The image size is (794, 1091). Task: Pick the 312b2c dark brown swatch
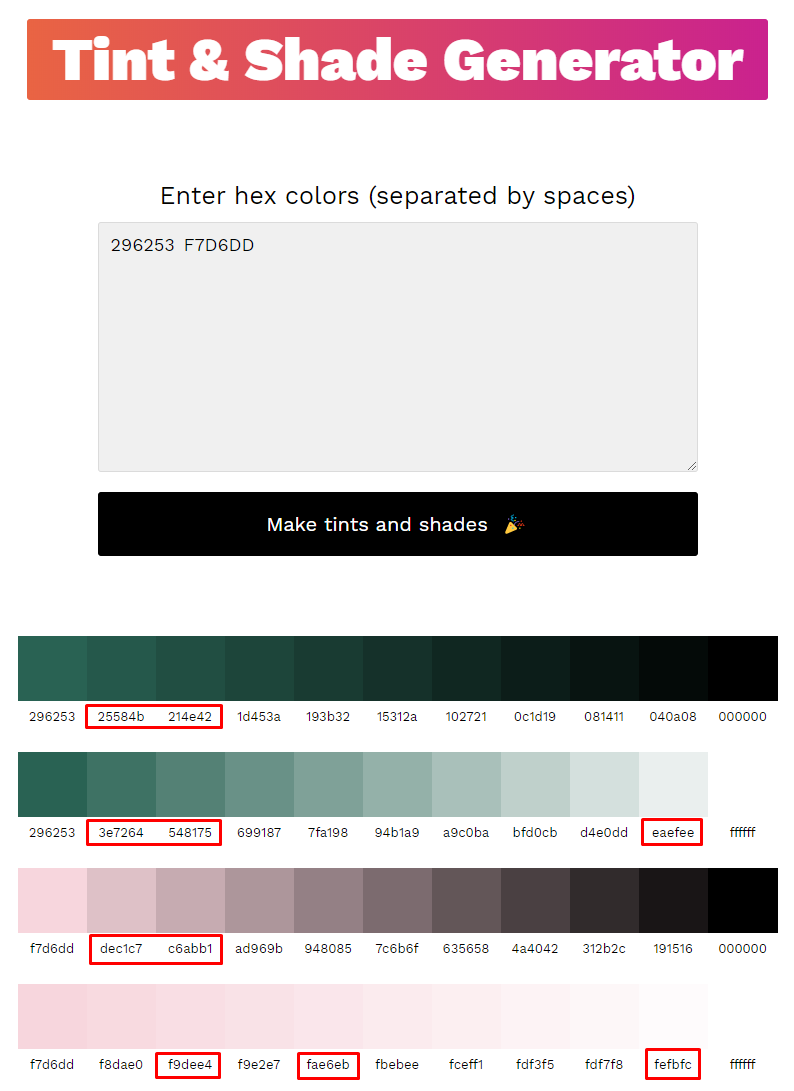tap(604, 900)
